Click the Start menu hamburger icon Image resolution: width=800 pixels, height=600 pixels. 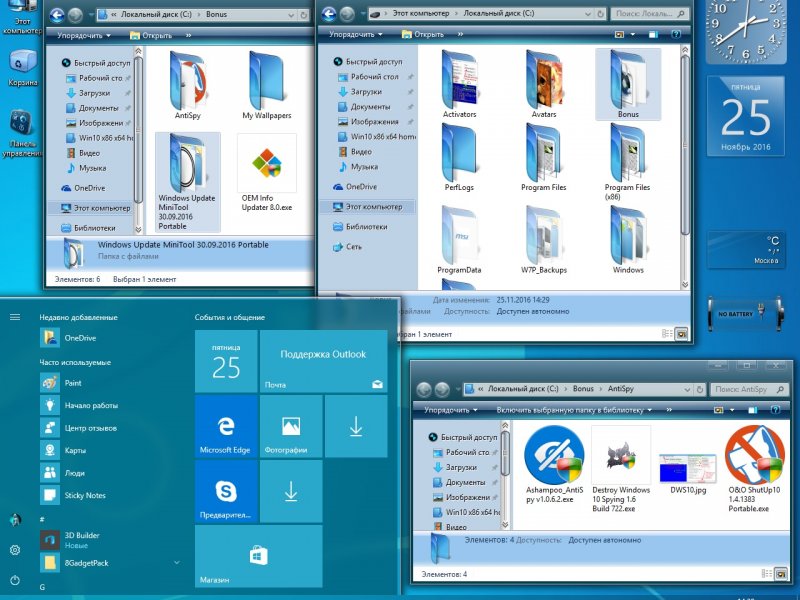click(15, 317)
